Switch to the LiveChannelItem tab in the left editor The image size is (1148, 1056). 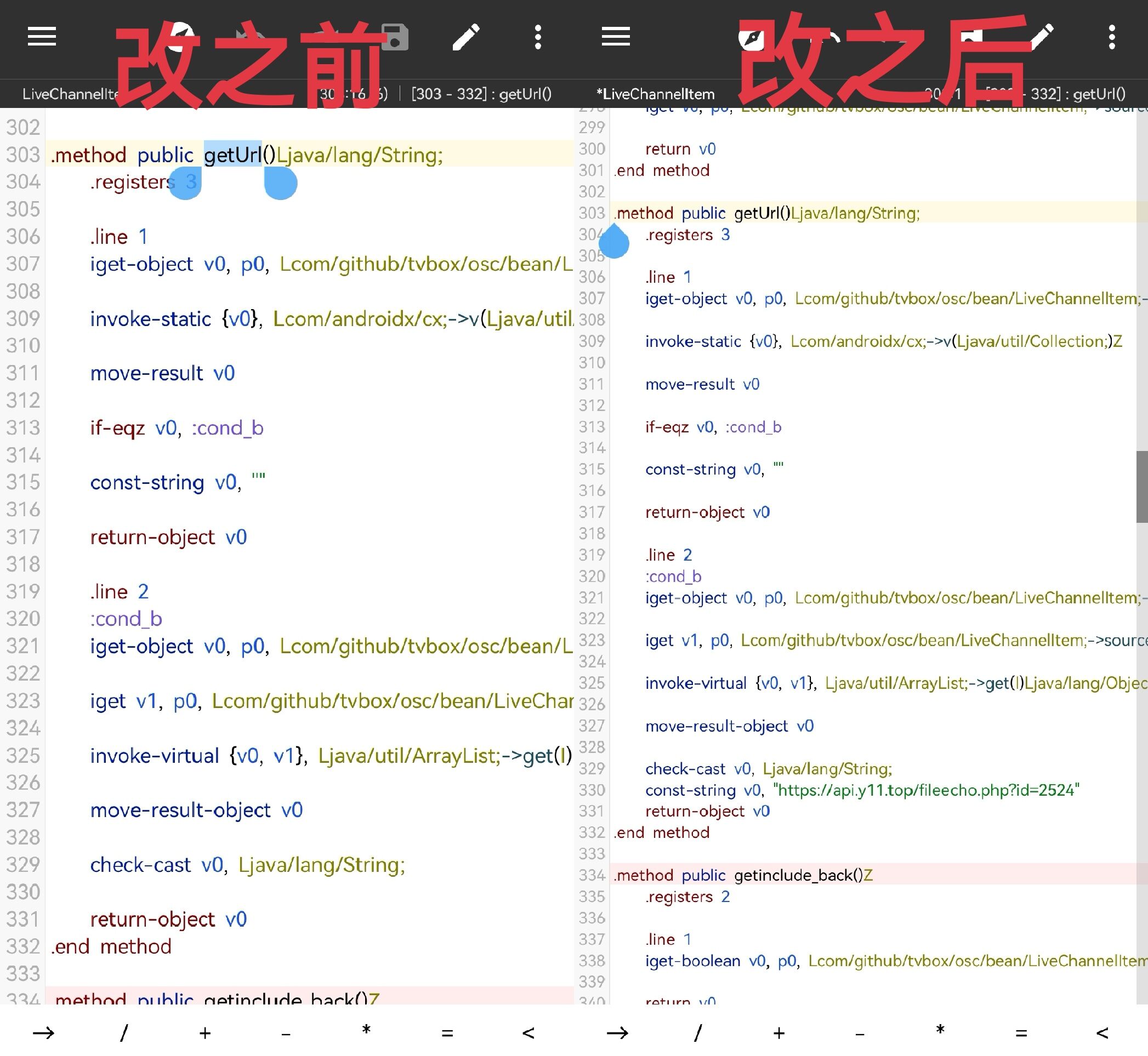70,94
